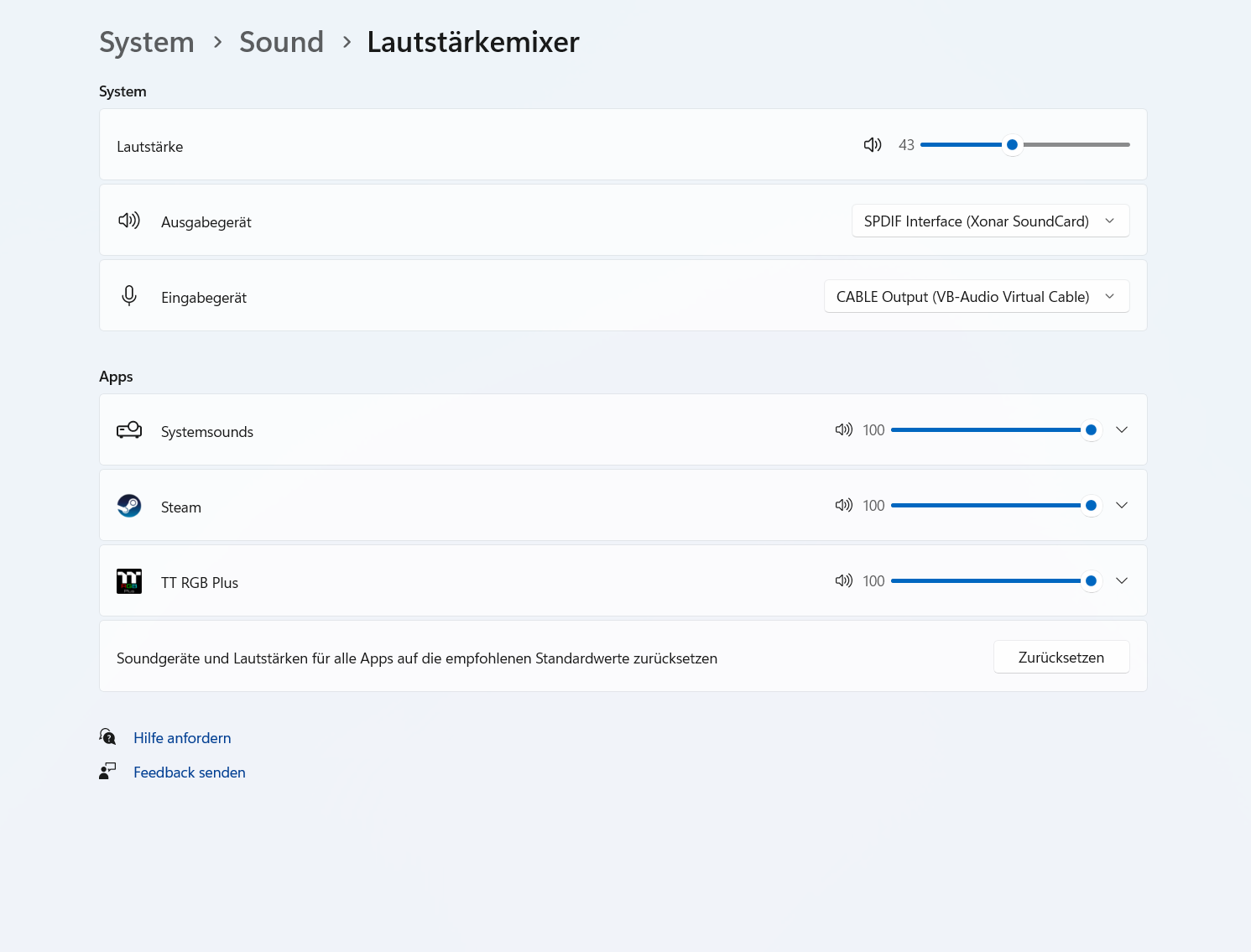Screen dimensions: 1251x952
Task: Click the Systemsounds volume value 100
Action: (873, 430)
